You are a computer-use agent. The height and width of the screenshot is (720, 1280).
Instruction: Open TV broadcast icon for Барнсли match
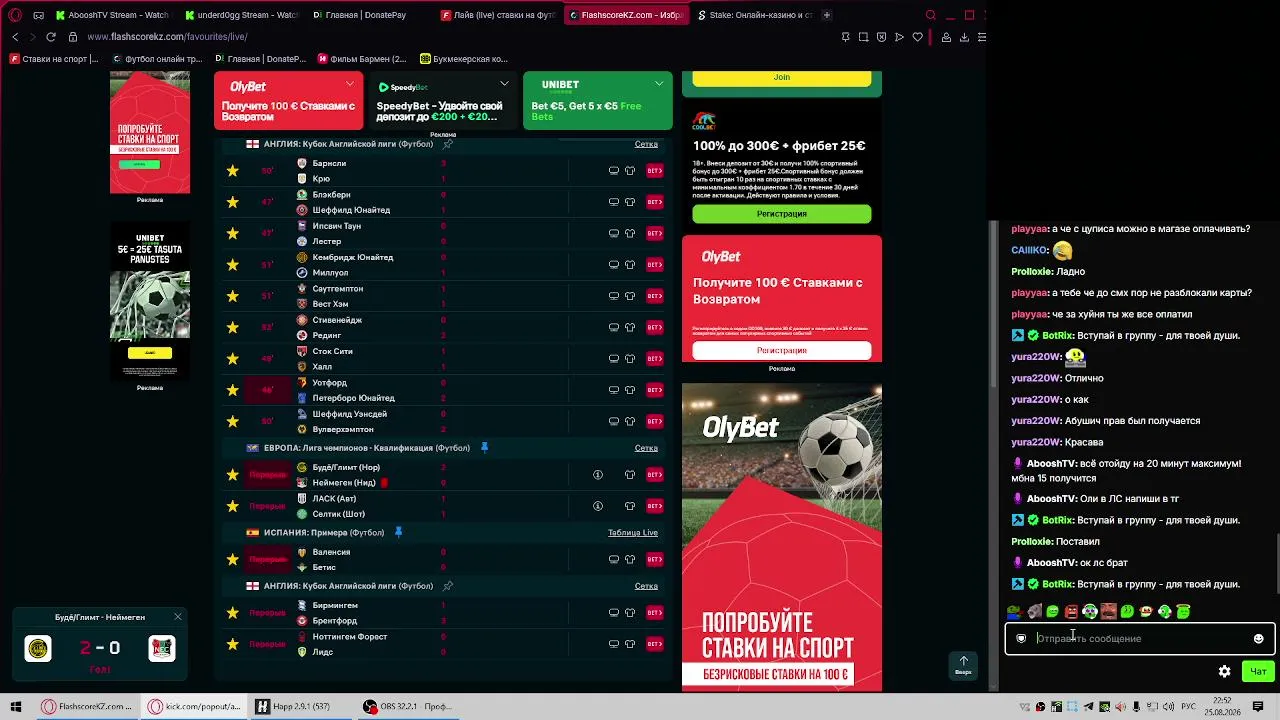point(614,171)
